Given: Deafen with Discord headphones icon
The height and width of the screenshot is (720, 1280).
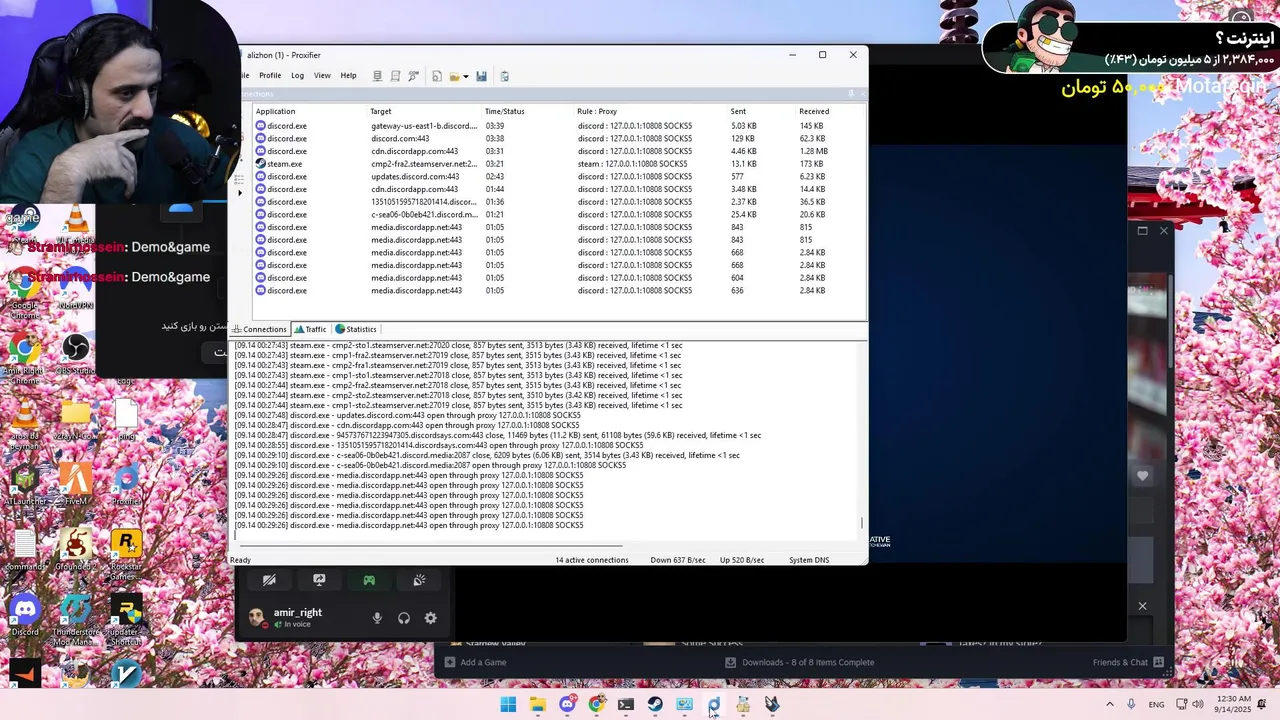Looking at the screenshot, I should pyautogui.click(x=404, y=618).
